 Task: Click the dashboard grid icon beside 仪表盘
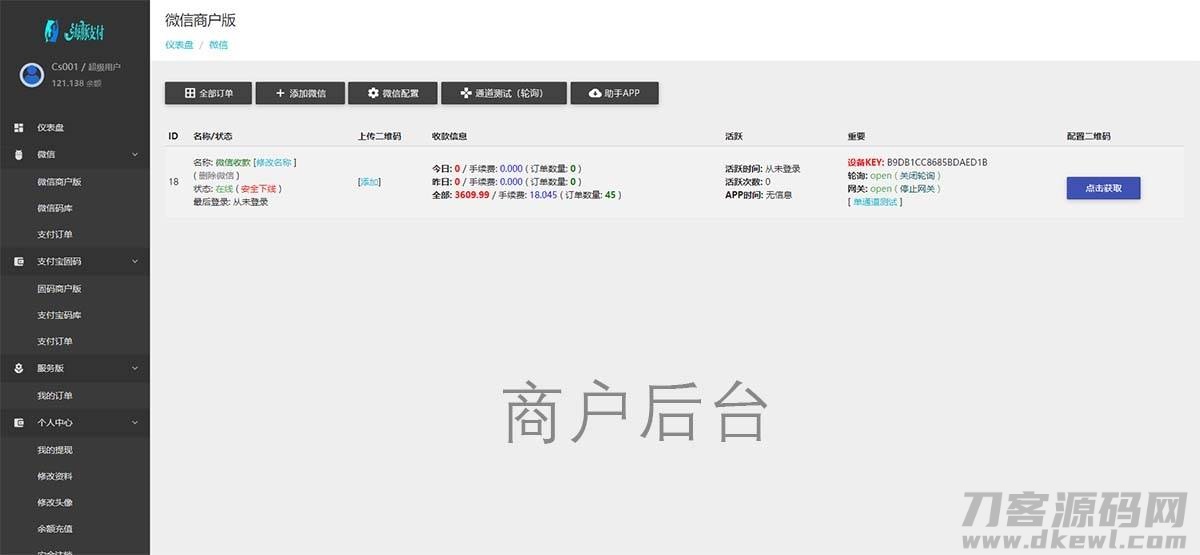coord(19,128)
